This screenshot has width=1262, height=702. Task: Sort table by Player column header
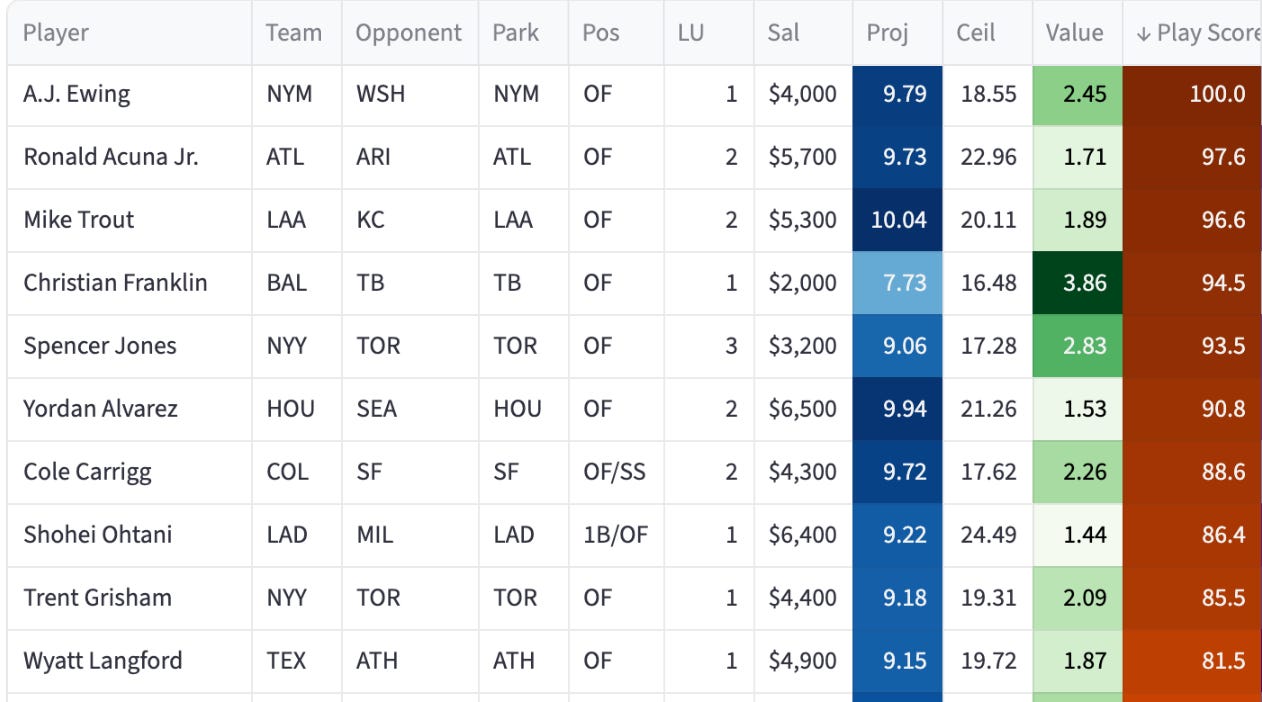click(x=129, y=33)
